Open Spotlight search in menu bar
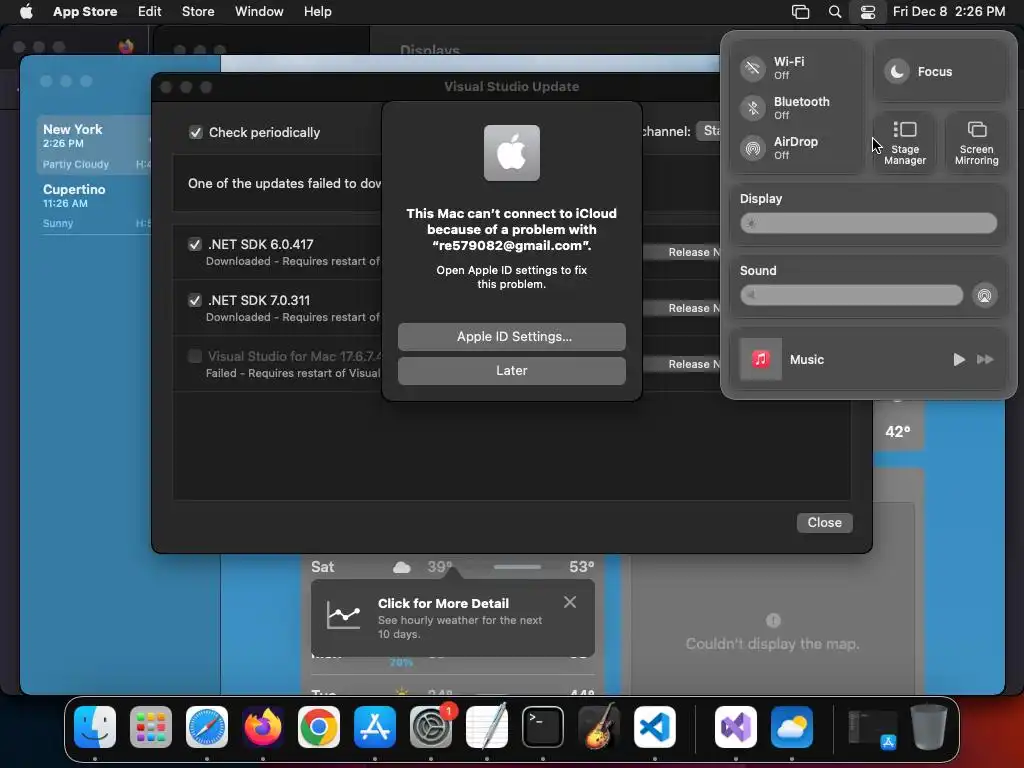The height and width of the screenshot is (768, 1024). tap(834, 12)
